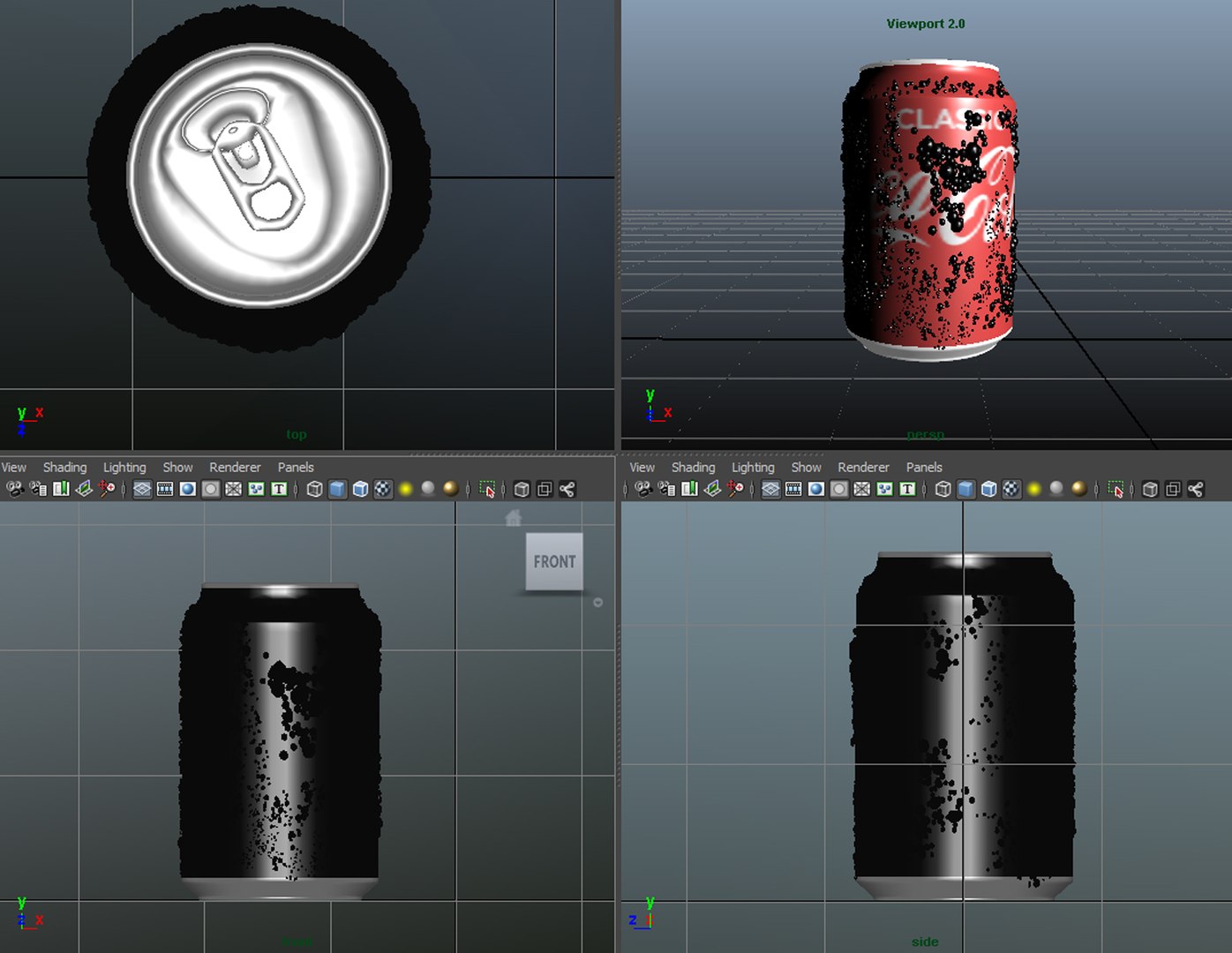Click 'side' camera label at viewport bottom
1232x953 pixels.
925,942
